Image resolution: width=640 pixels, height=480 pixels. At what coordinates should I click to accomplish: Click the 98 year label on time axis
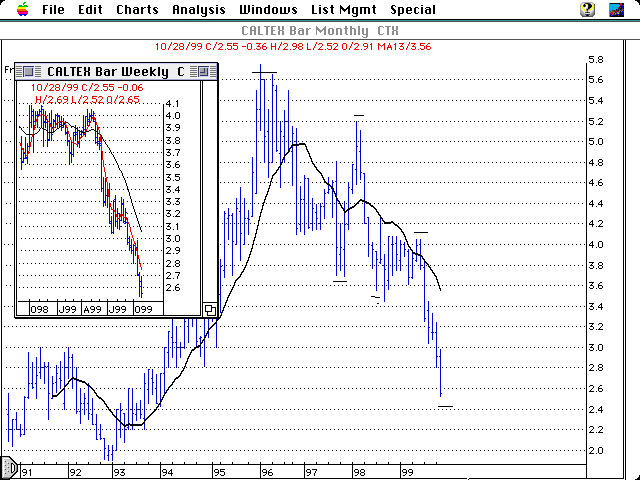[x=360, y=473]
